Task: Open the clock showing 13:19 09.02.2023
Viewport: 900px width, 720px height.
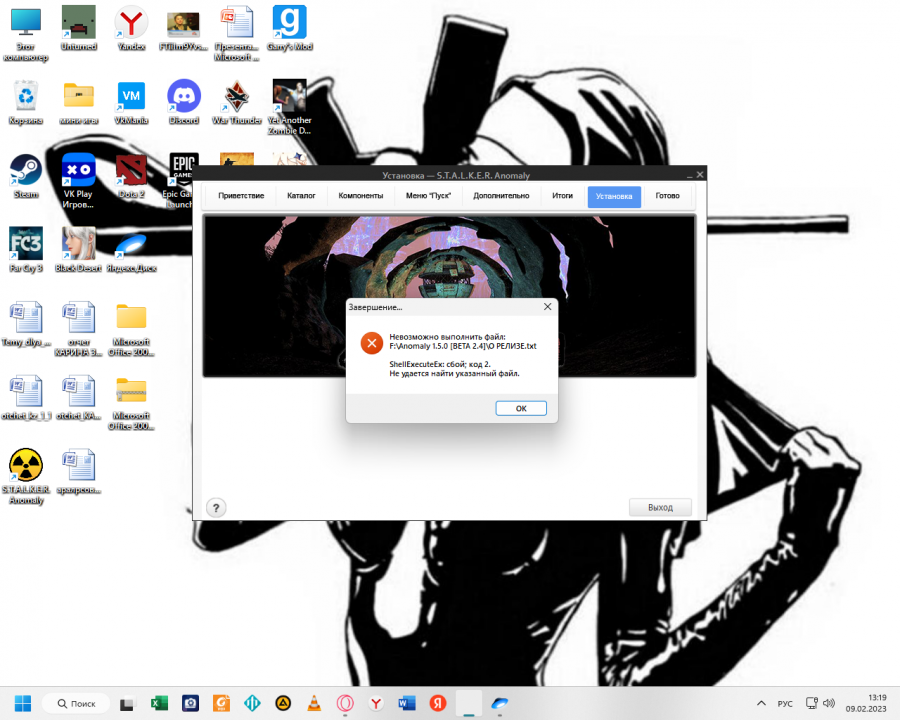Action: pyautogui.click(x=866, y=703)
